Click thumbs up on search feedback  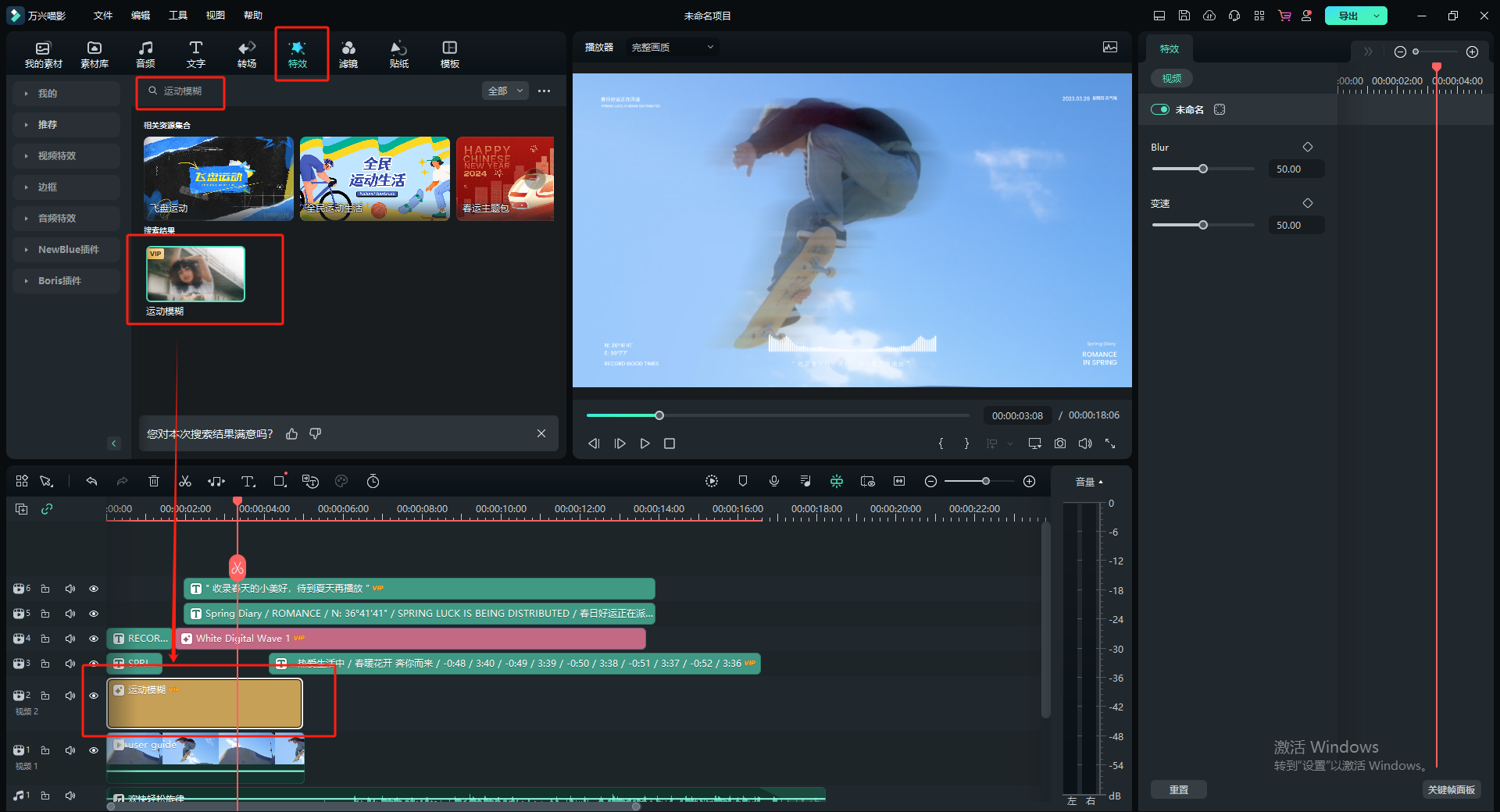point(292,434)
